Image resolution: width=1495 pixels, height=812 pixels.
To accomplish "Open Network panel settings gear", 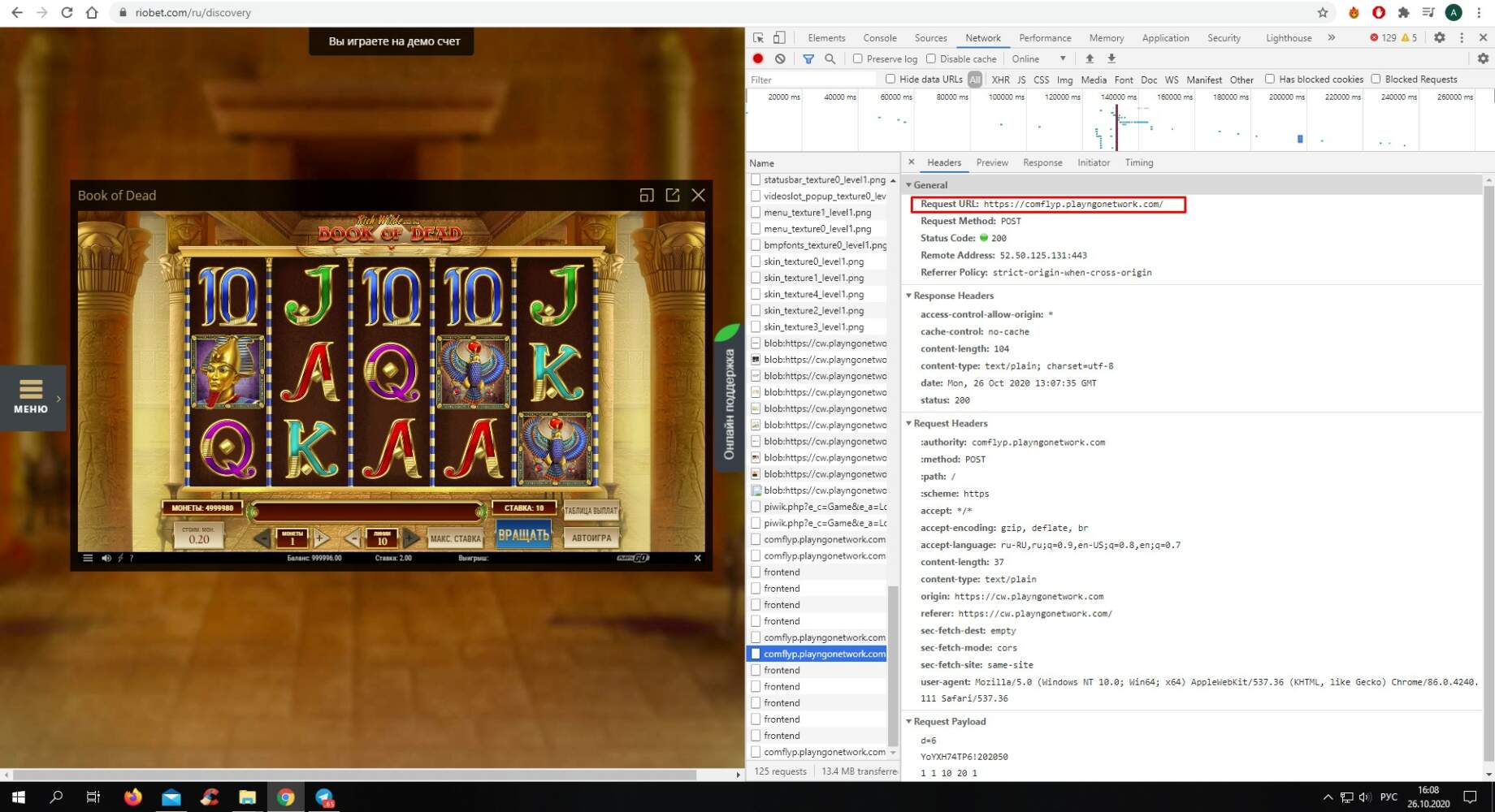I will point(1483,58).
